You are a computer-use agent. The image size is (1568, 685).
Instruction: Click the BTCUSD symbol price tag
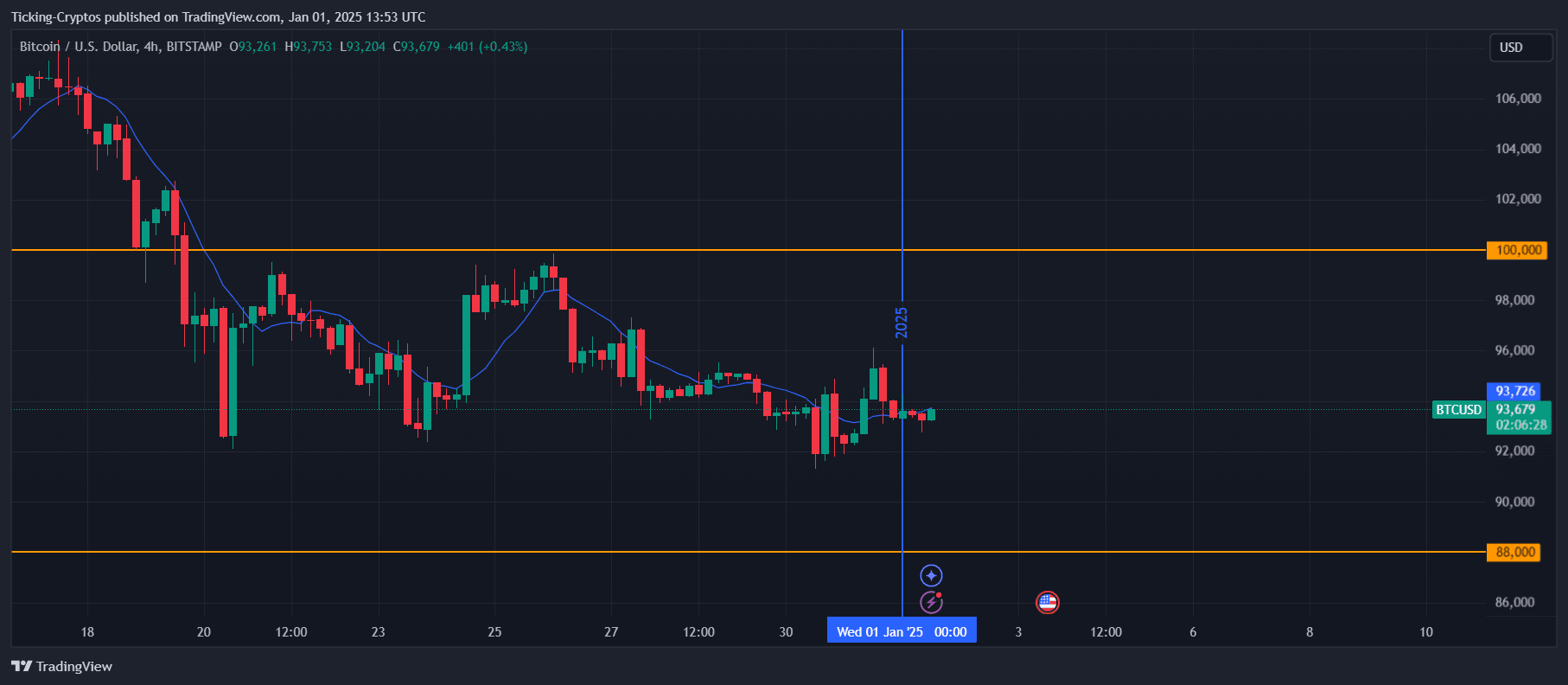(x=1458, y=409)
